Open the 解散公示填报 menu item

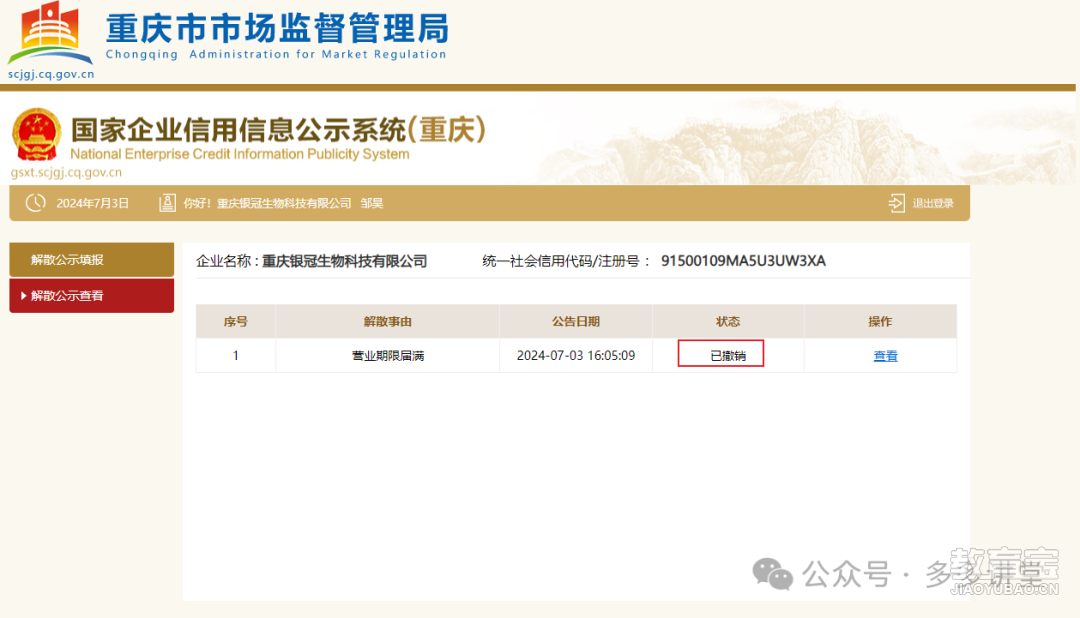click(92, 260)
